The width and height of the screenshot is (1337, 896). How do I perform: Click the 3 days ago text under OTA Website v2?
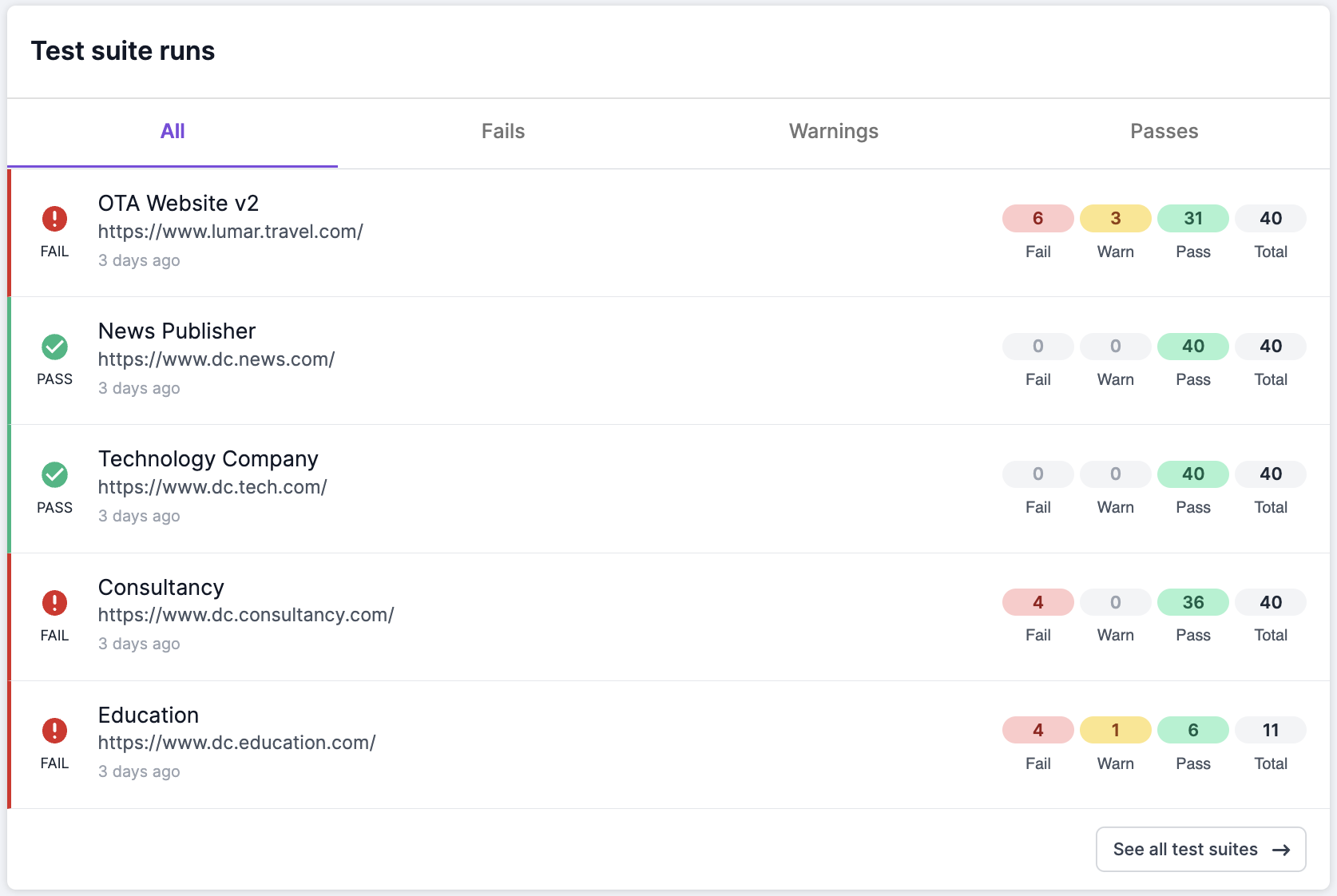tap(139, 261)
